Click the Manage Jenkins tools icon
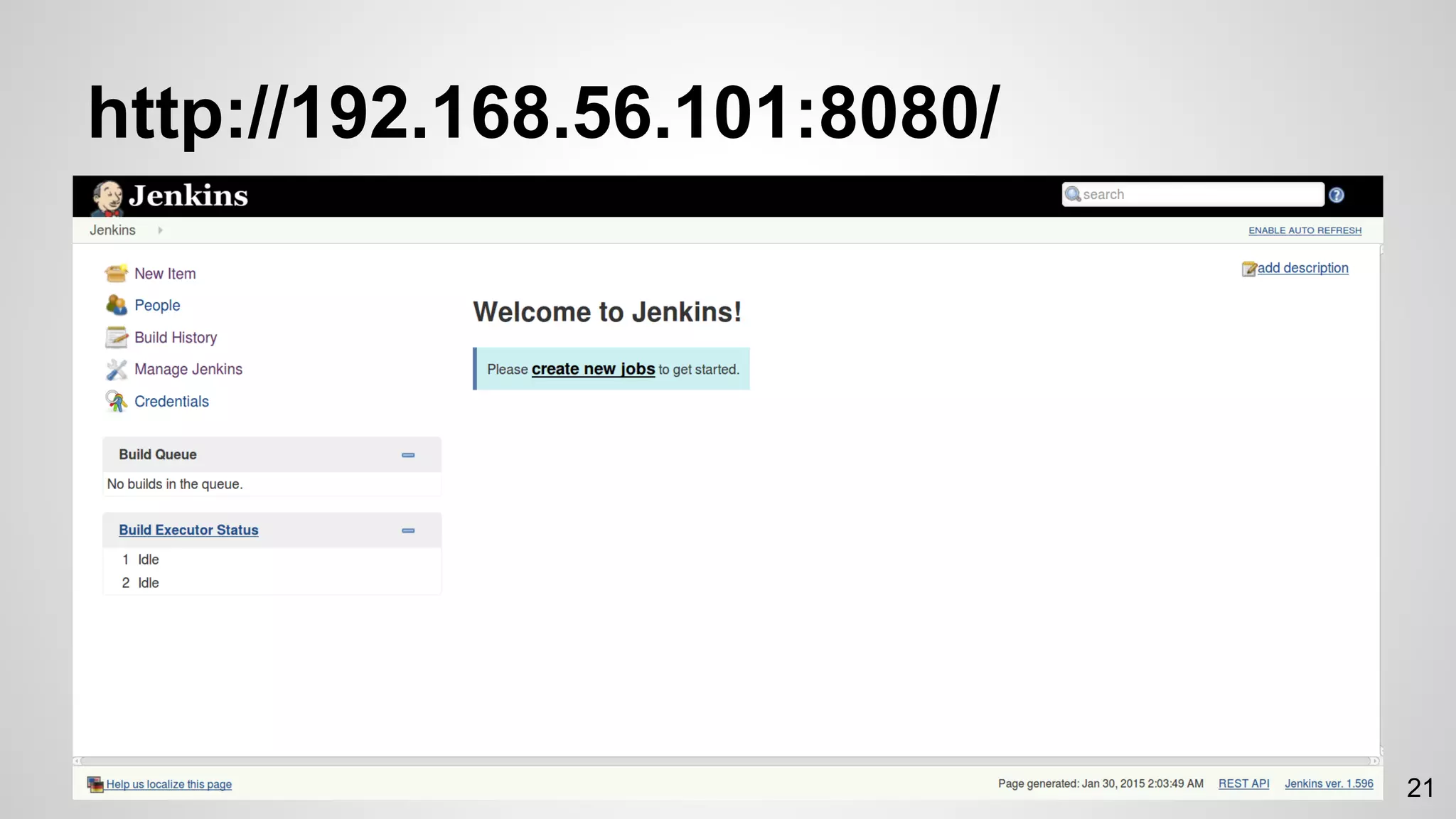 (x=116, y=369)
